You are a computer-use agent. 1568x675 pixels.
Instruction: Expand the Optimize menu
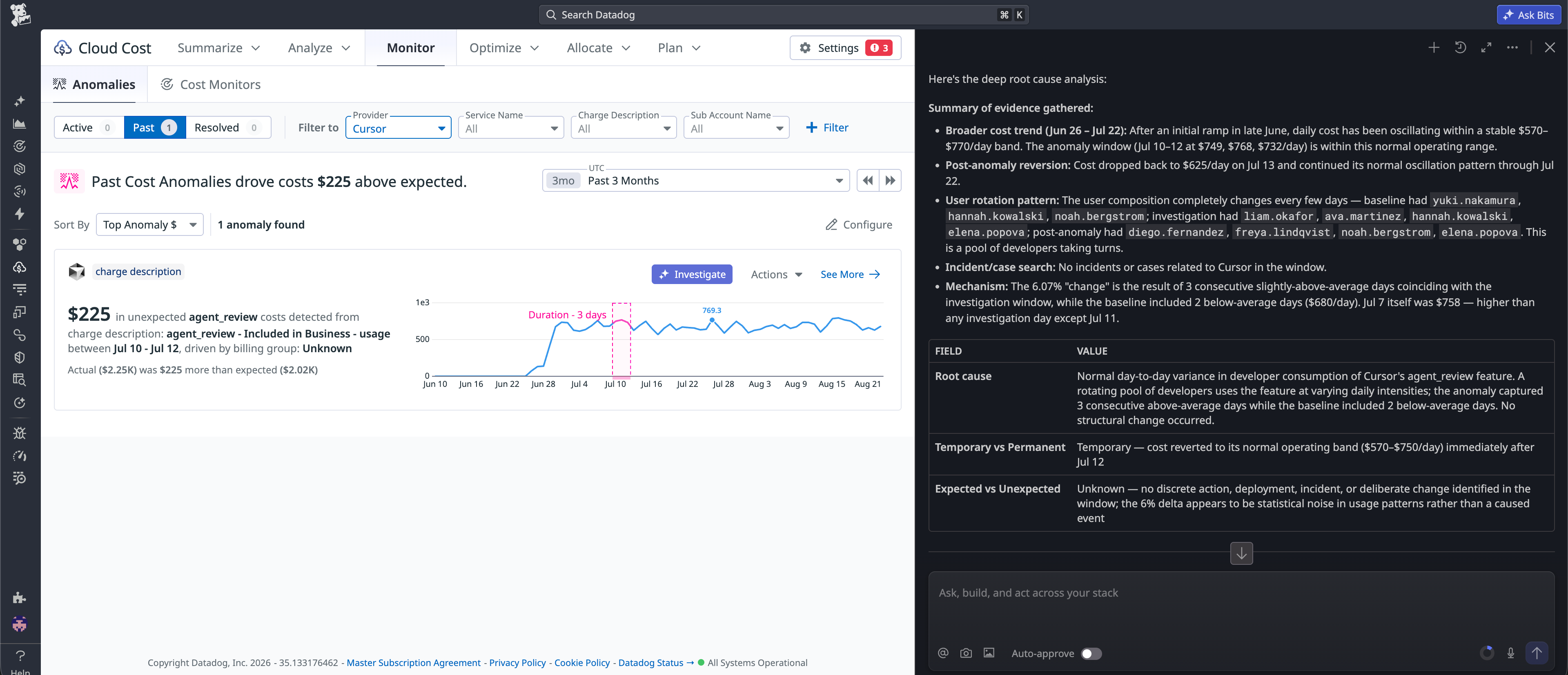coord(504,48)
